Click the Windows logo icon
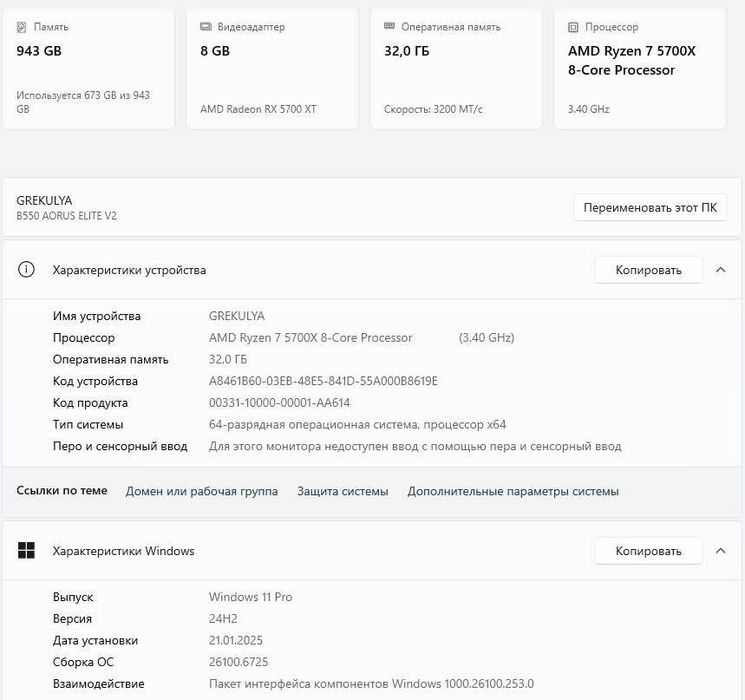Viewport: 745px width, 700px height. (26, 550)
